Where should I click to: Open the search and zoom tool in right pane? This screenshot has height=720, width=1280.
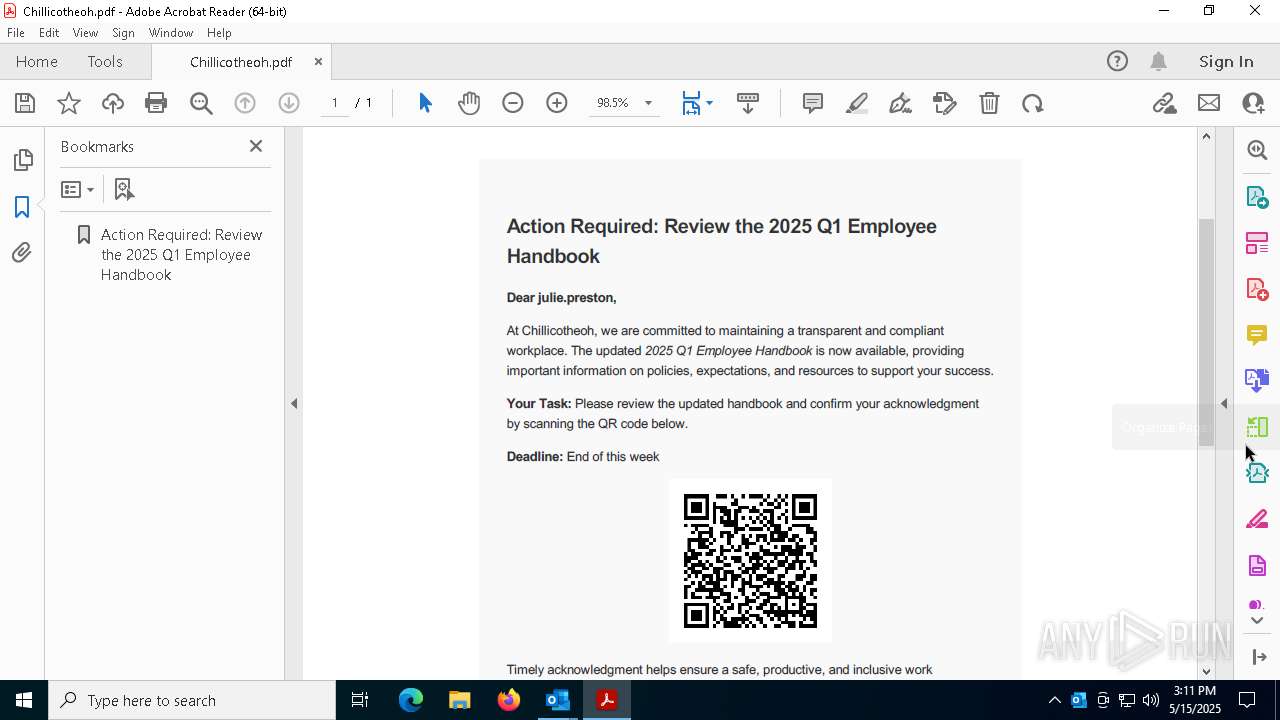tap(1257, 150)
